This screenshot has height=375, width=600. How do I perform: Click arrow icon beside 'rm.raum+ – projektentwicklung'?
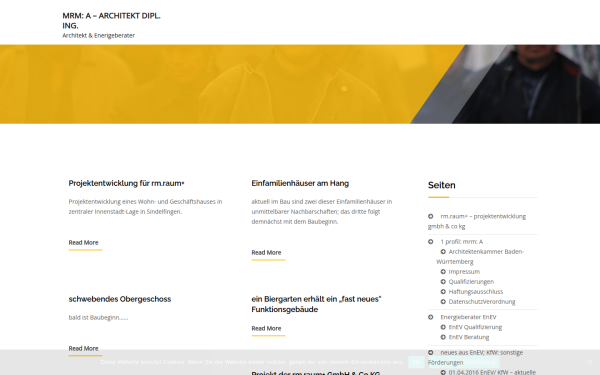[x=430, y=216]
